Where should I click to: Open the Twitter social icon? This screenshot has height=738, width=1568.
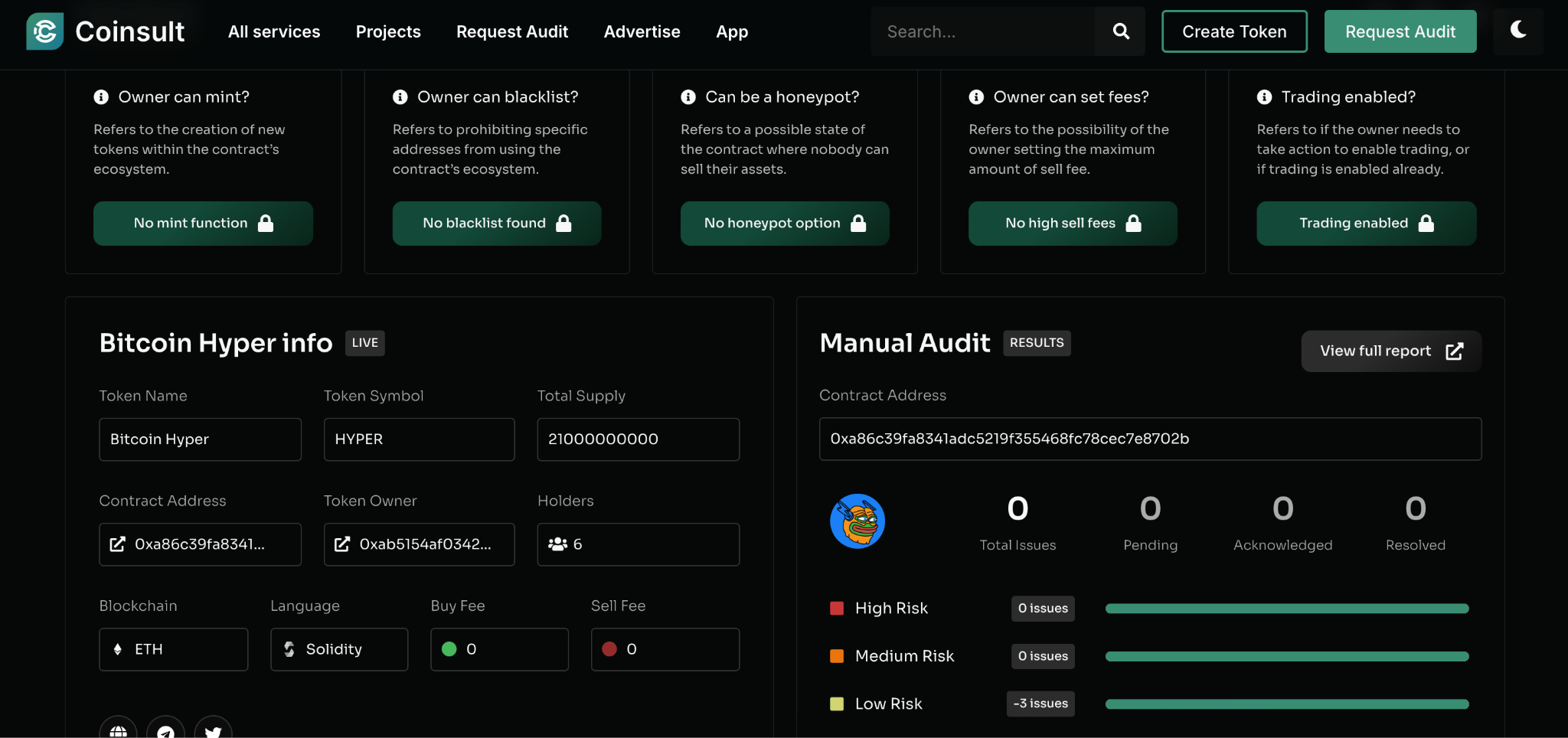tap(213, 730)
